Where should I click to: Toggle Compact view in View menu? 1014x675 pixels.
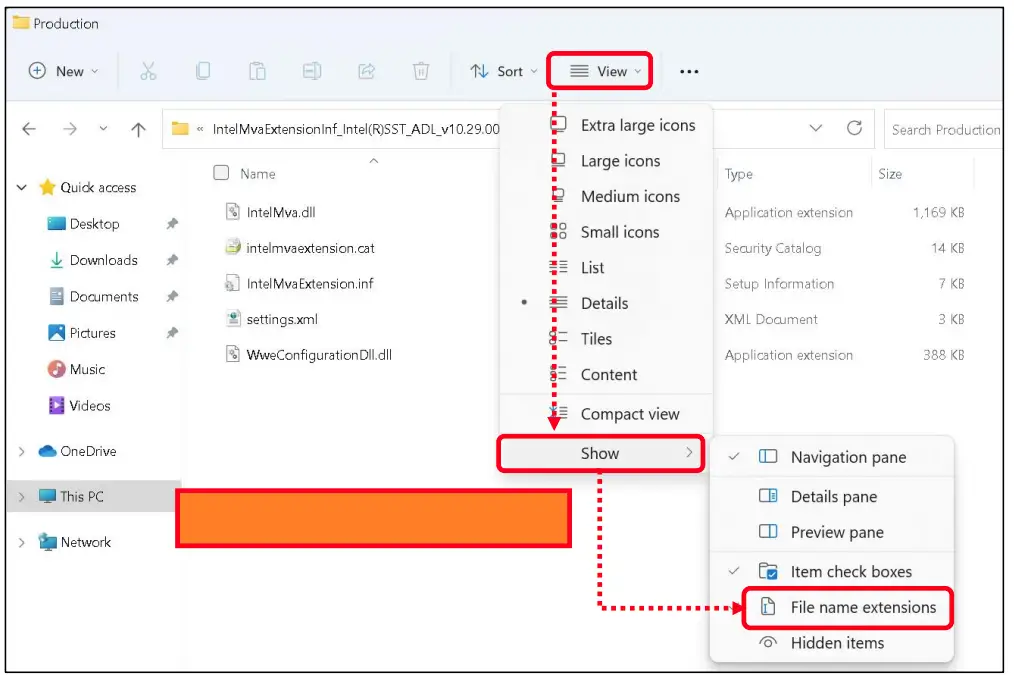pos(606,414)
